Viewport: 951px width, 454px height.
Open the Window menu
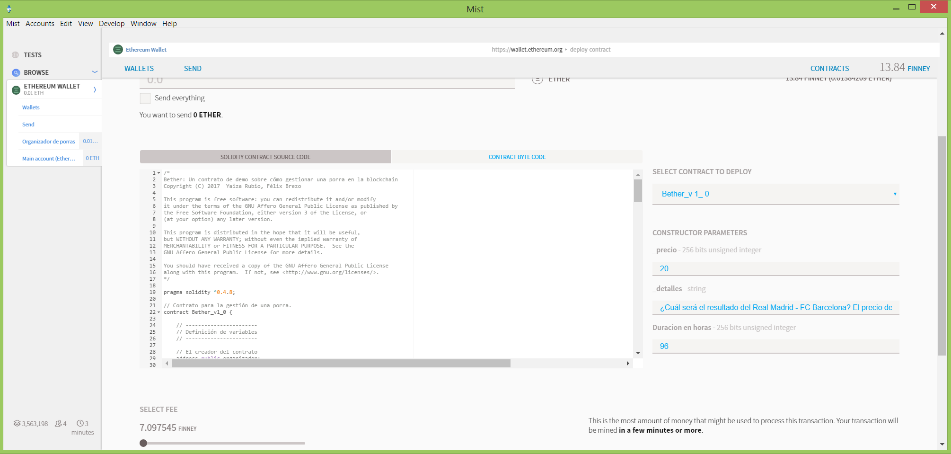point(144,24)
